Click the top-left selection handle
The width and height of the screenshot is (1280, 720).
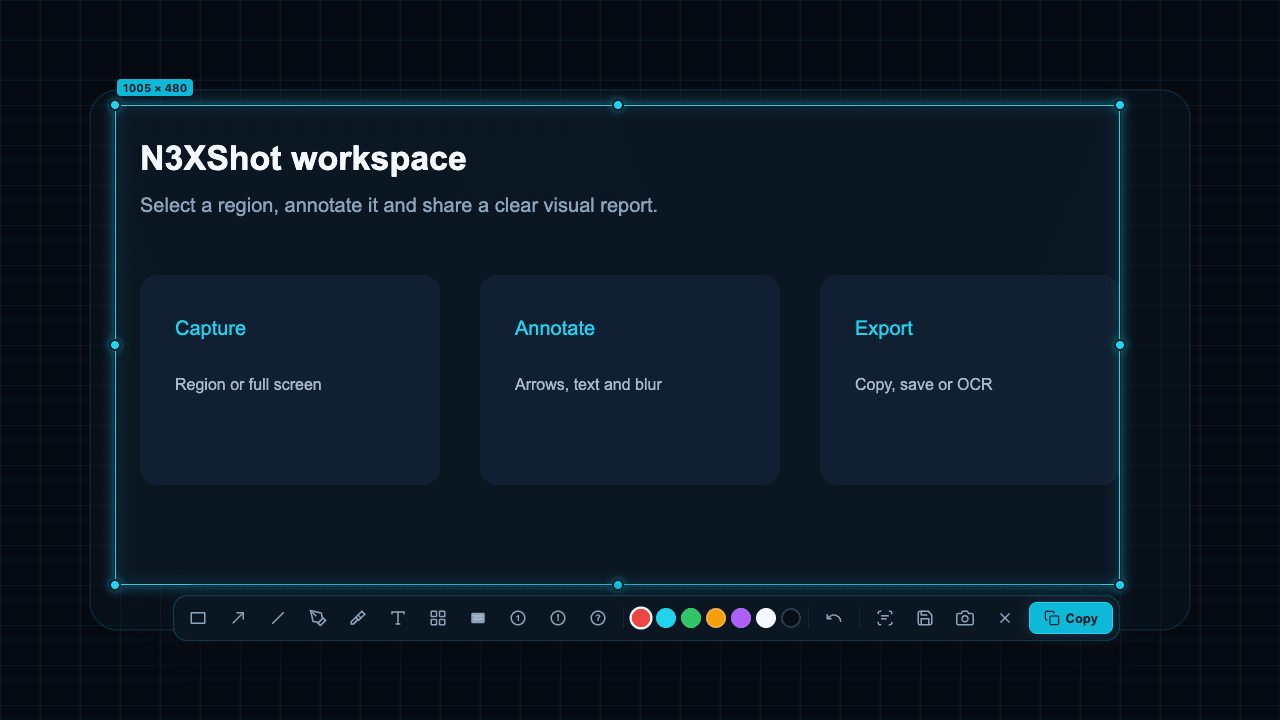pyautogui.click(x=115, y=105)
